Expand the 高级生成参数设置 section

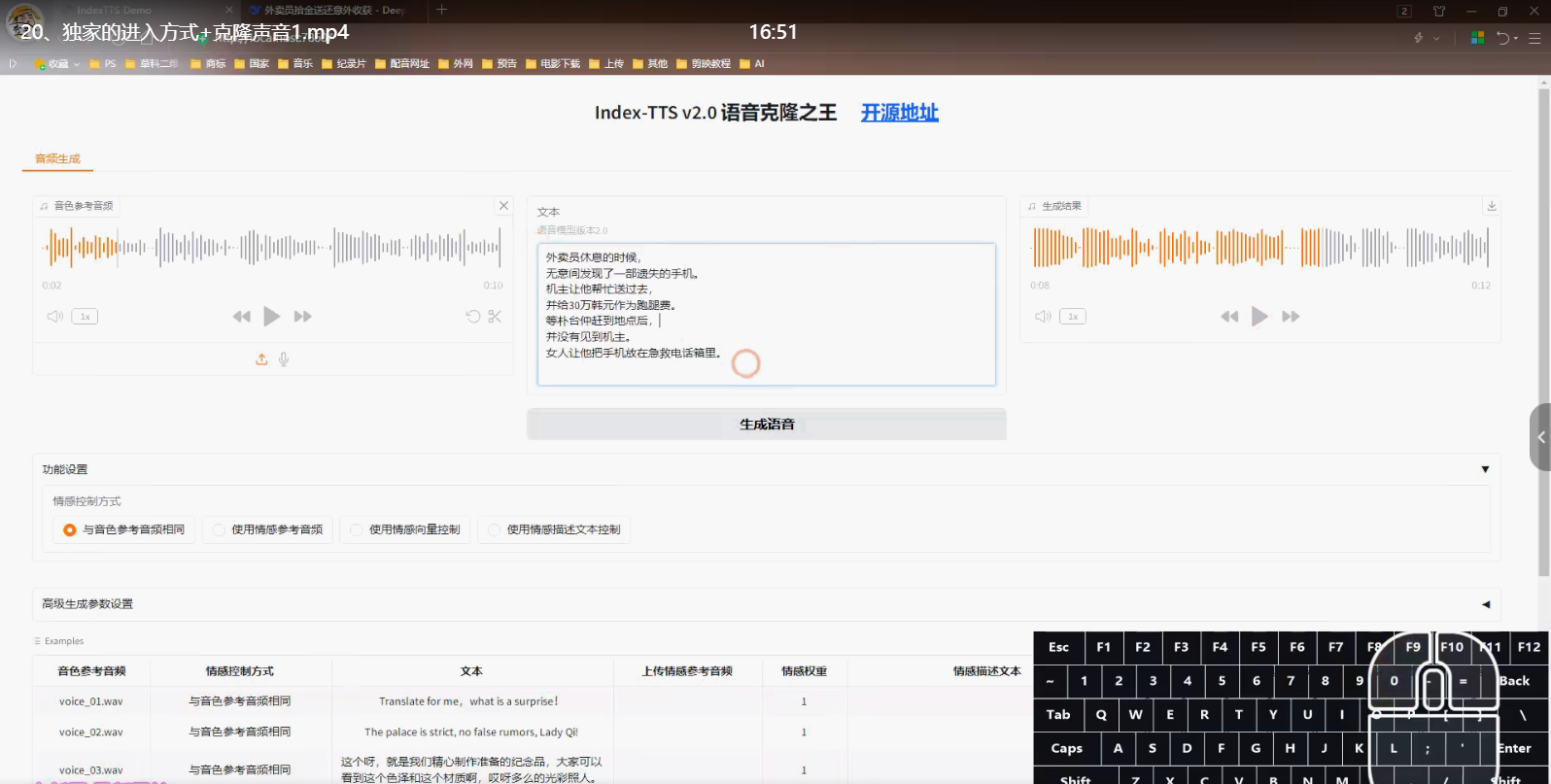point(1485,604)
